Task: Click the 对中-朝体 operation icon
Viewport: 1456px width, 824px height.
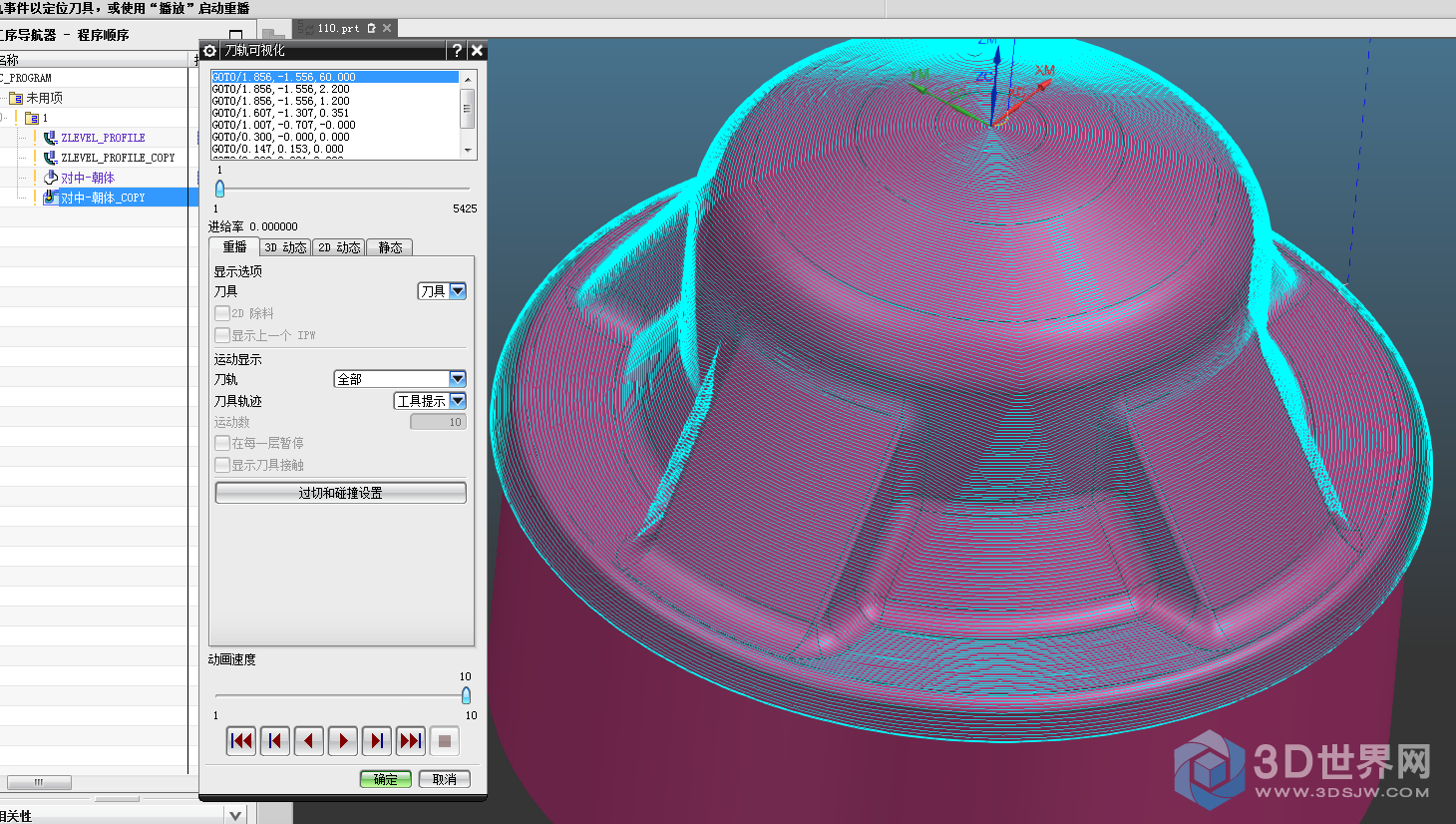Action: click(x=50, y=178)
